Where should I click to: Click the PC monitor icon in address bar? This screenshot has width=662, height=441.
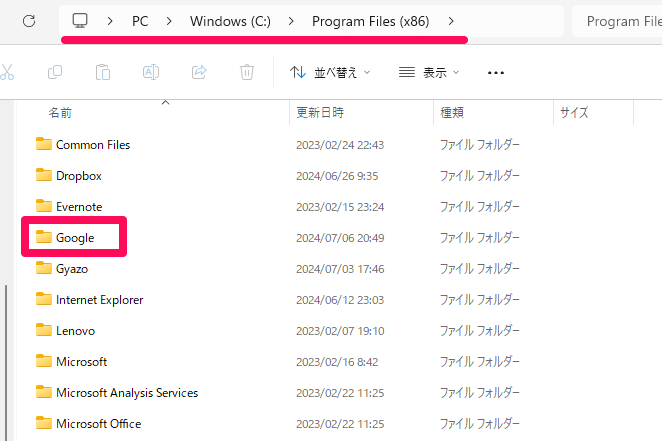point(80,20)
